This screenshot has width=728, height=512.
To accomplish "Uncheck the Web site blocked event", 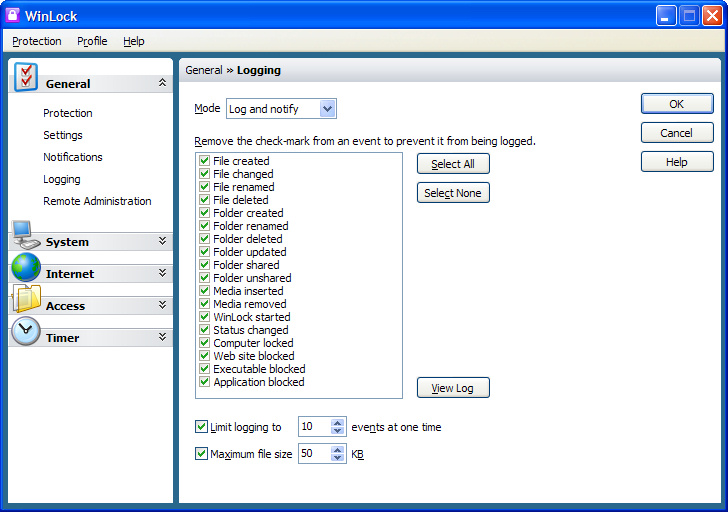I will pos(204,356).
